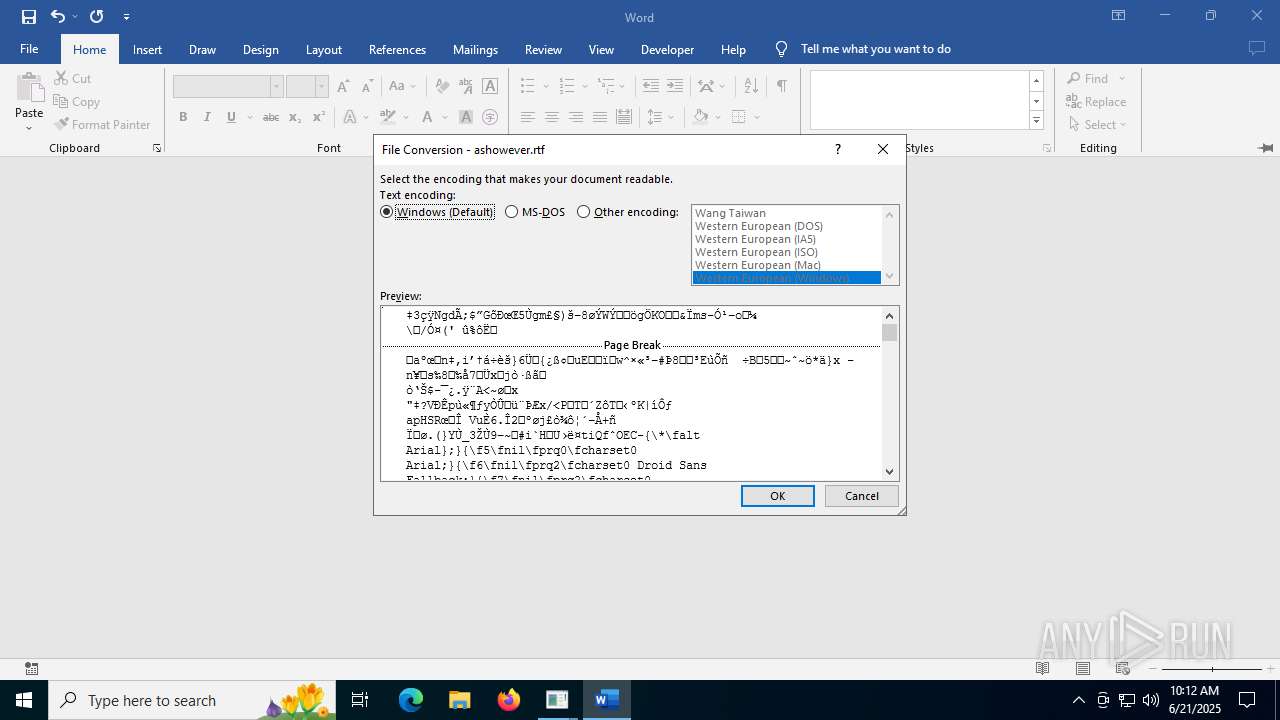Screen dimensions: 1280x720
Task: Toggle Italic formatting button
Action: point(207,117)
